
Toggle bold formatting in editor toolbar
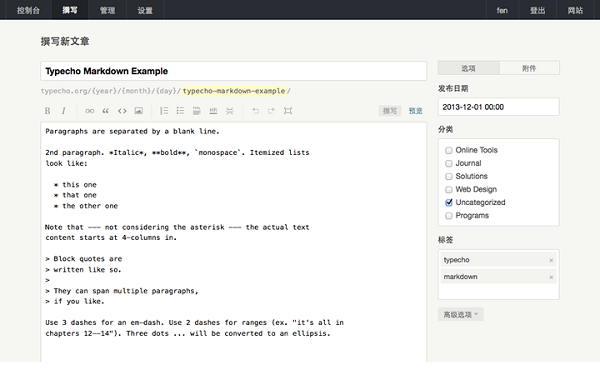coord(47,111)
